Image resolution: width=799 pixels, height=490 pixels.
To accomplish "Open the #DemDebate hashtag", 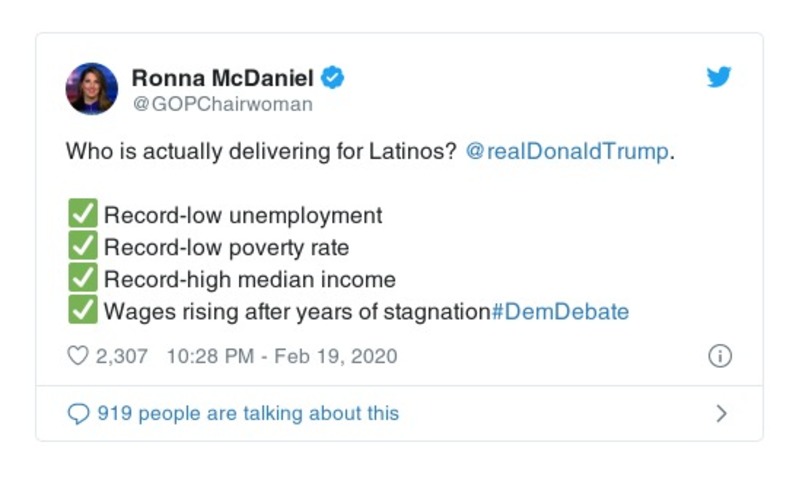I will click(x=560, y=311).
